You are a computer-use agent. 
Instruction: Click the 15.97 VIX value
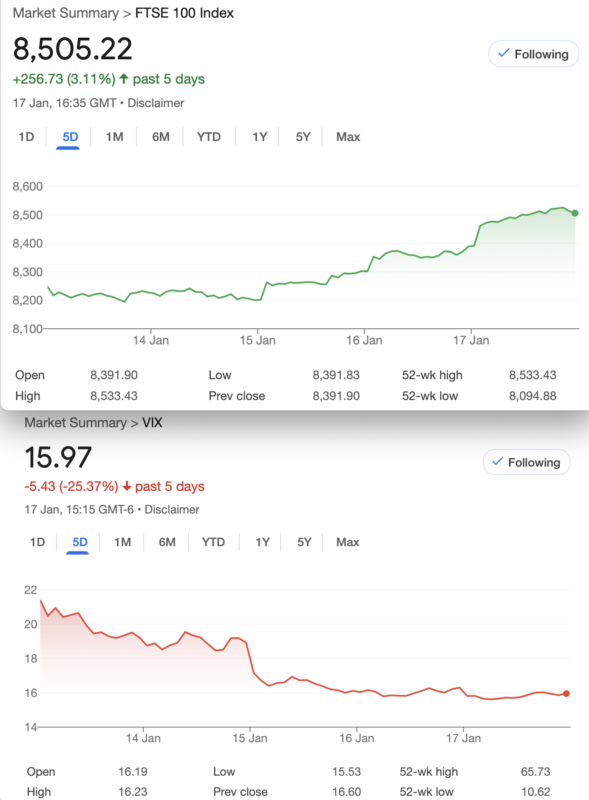[x=58, y=457]
